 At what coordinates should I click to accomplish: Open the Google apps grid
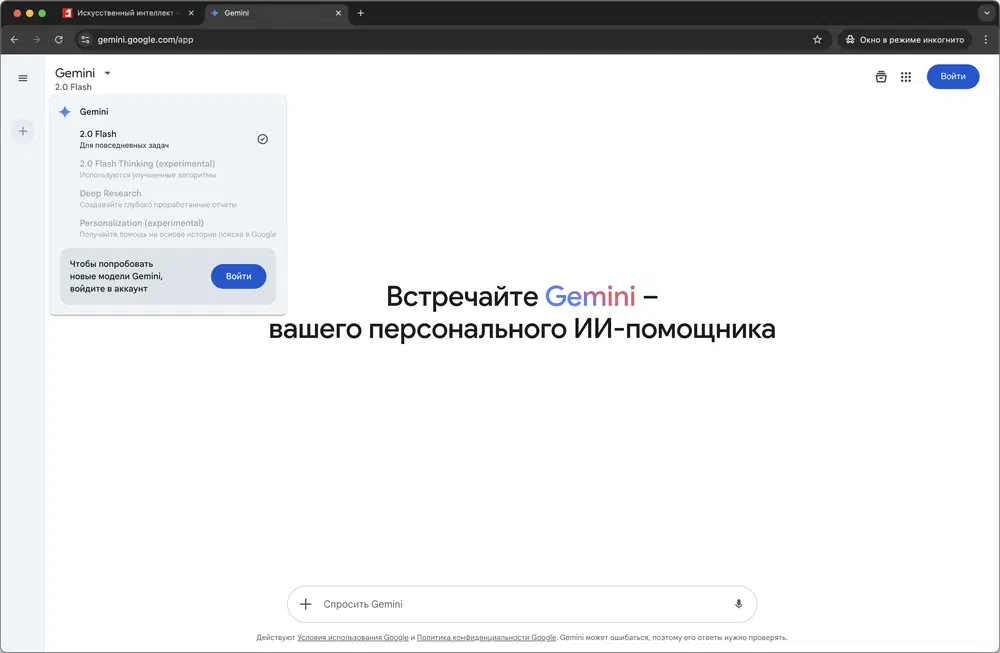click(906, 77)
